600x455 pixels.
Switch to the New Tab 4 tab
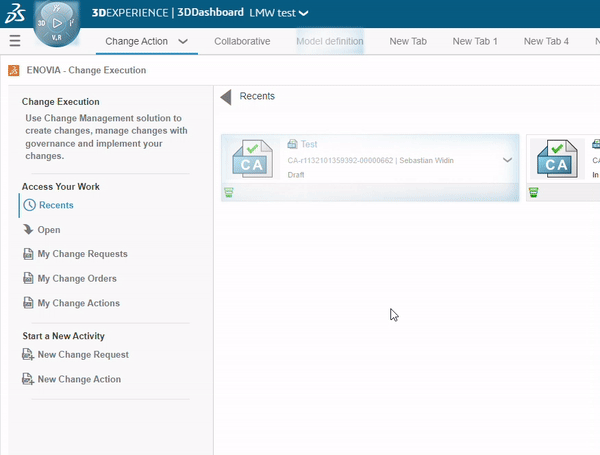pyautogui.click(x=546, y=41)
